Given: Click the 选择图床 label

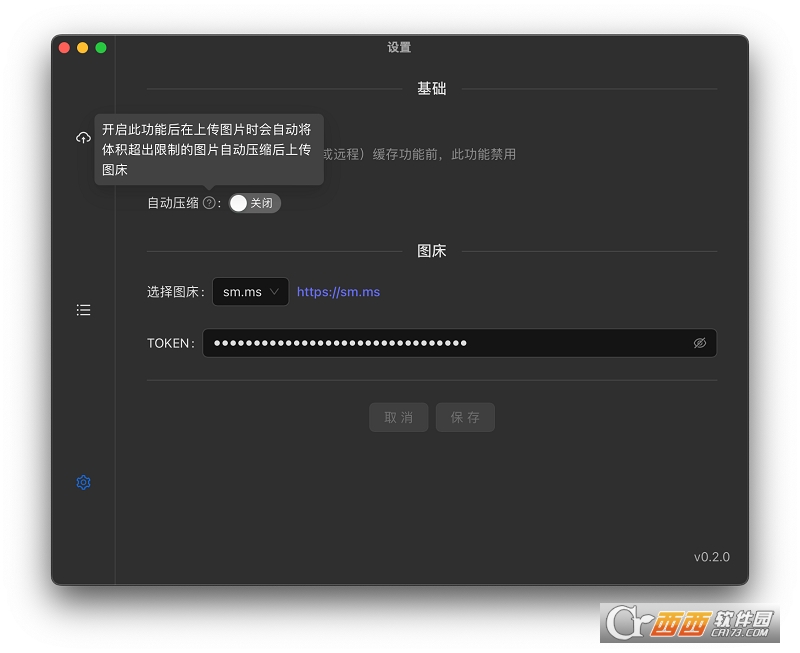Looking at the screenshot, I should pyautogui.click(x=176, y=292).
